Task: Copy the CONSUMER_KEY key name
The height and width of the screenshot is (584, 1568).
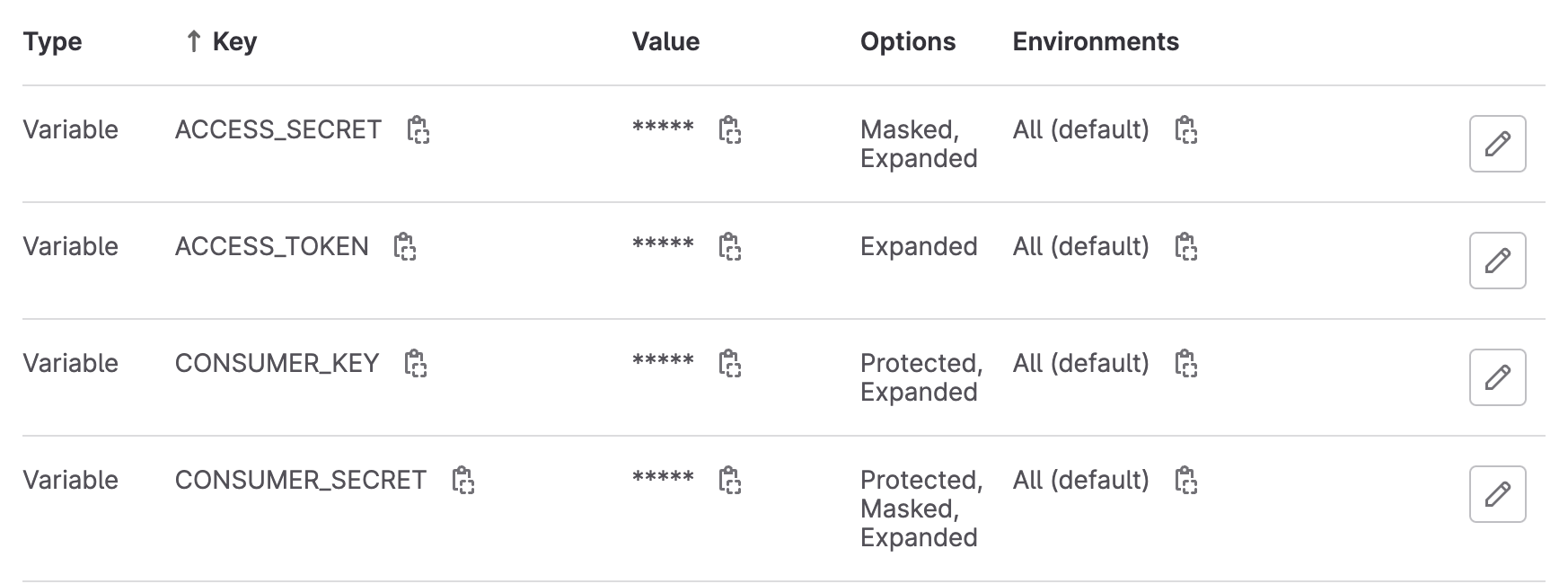Action: pos(415,364)
